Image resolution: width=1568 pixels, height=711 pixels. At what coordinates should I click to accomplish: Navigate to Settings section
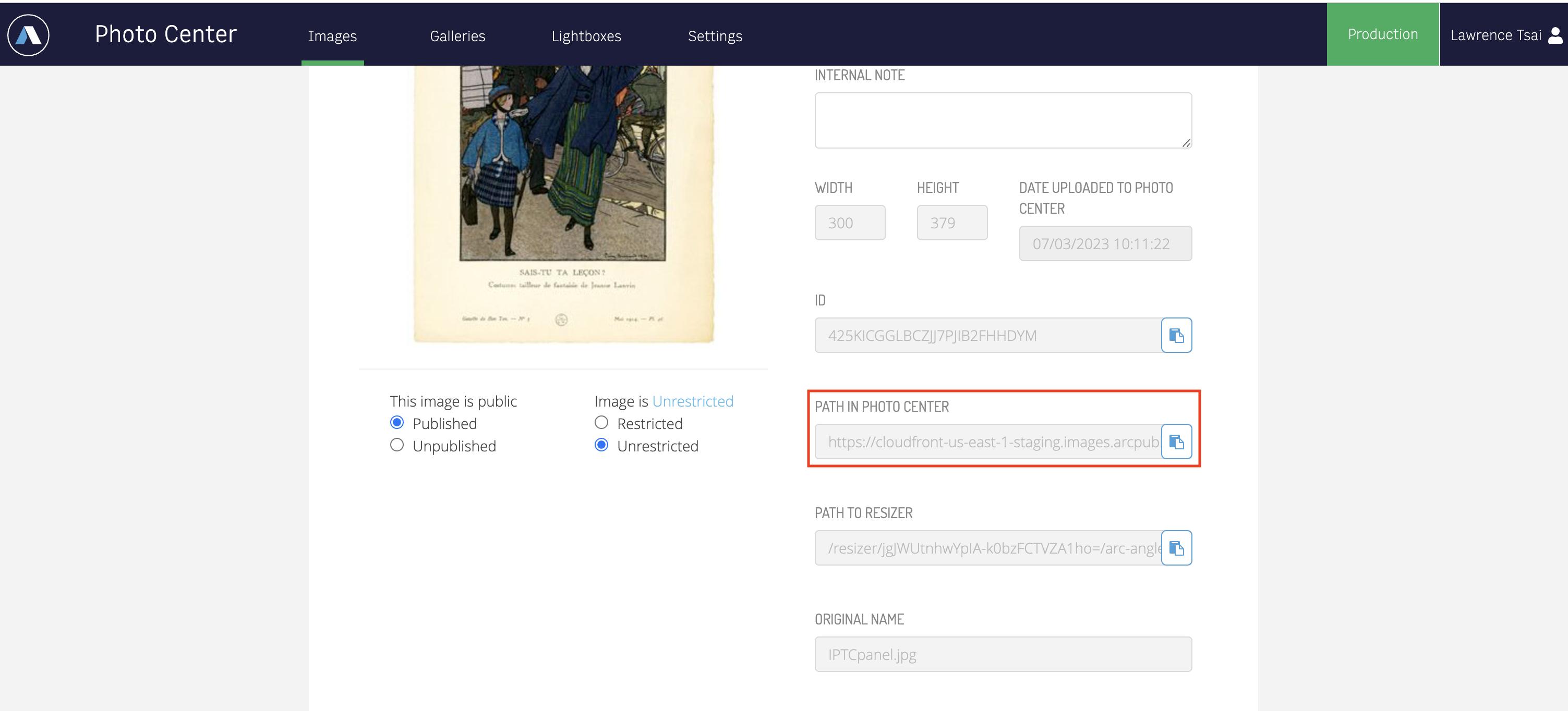pyautogui.click(x=715, y=34)
